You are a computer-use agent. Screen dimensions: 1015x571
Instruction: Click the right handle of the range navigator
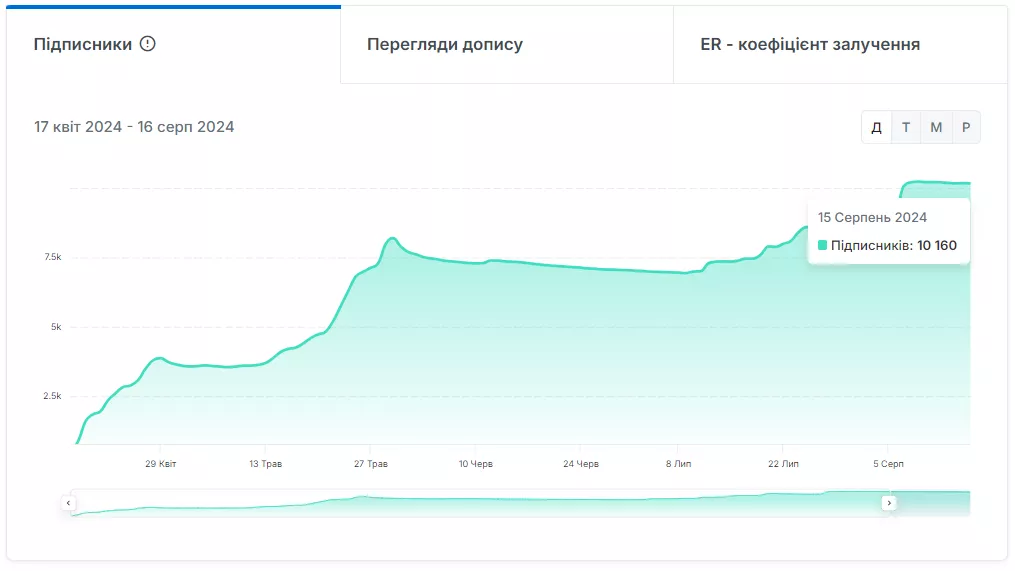click(889, 503)
